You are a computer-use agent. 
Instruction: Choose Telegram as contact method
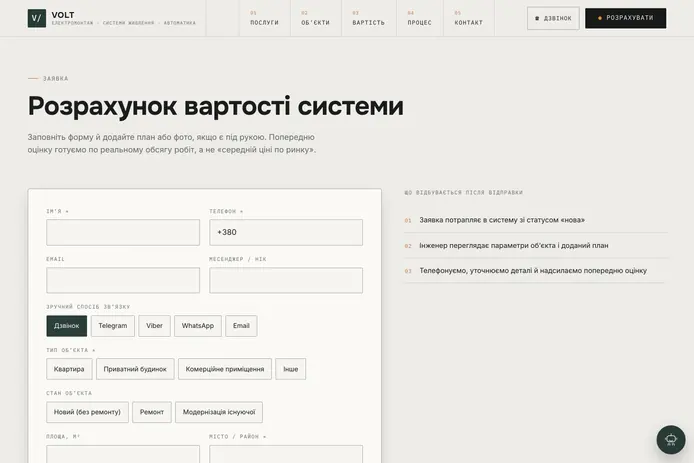(113, 326)
